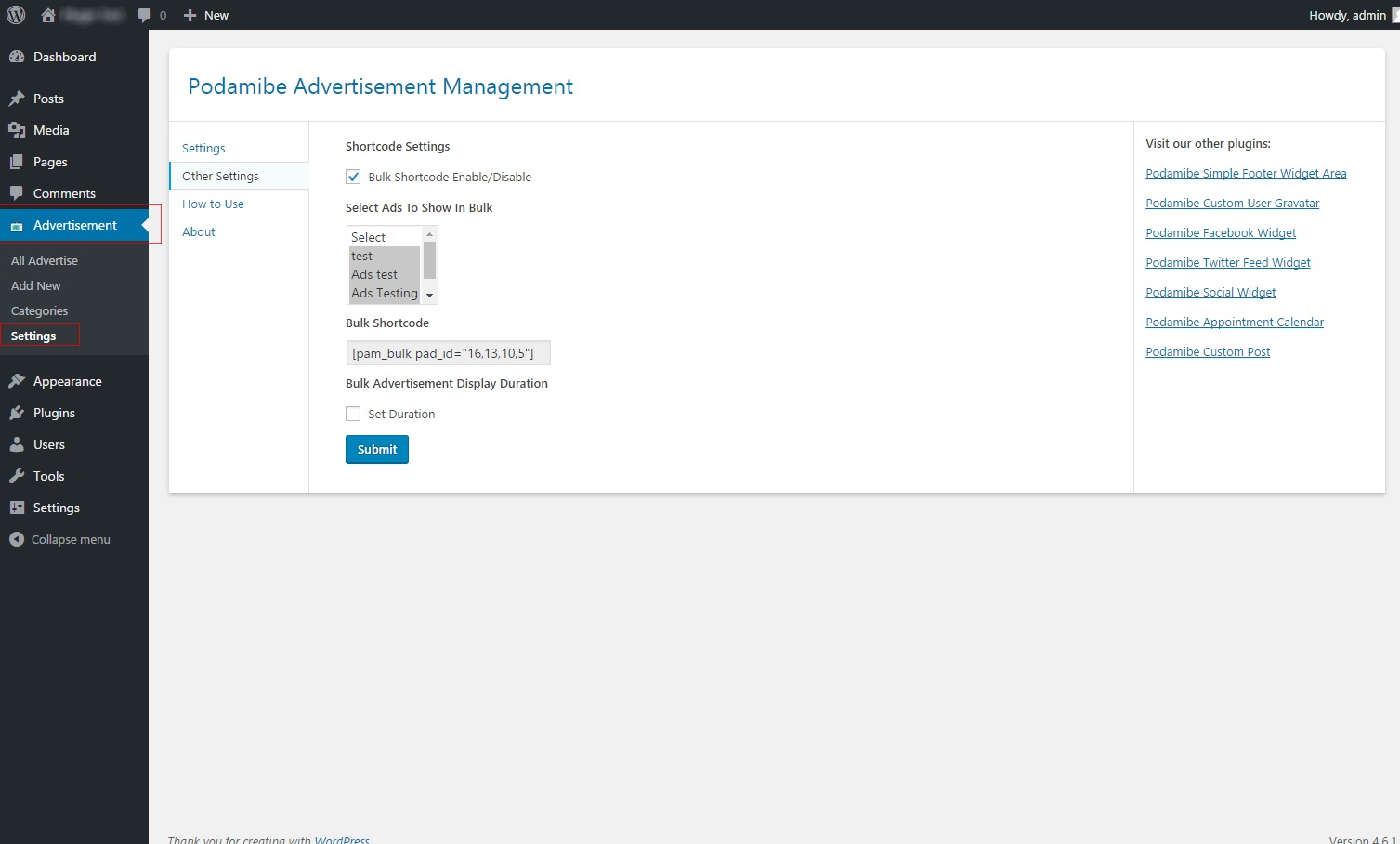1400x844 pixels.
Task: Open Advertisement menu item
Action: [74, 226]
